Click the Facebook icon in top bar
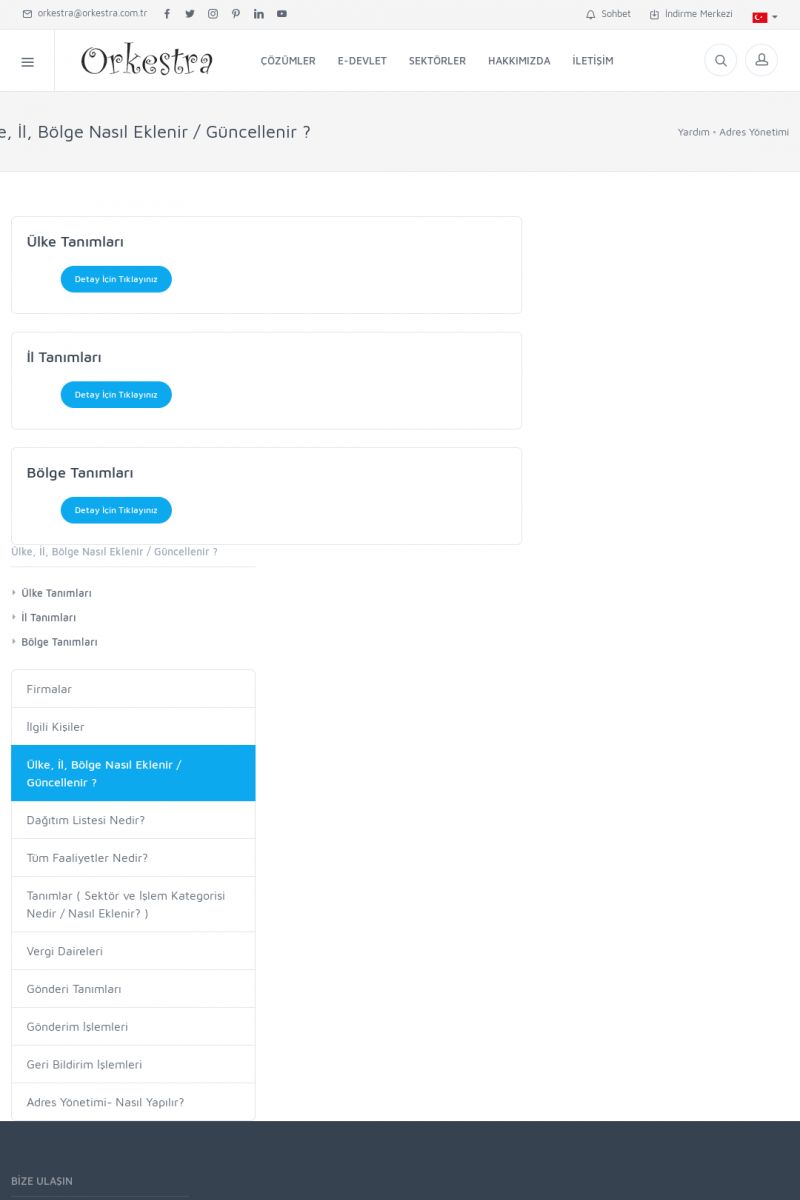The image size is (800, 1200). pos(167,14)
